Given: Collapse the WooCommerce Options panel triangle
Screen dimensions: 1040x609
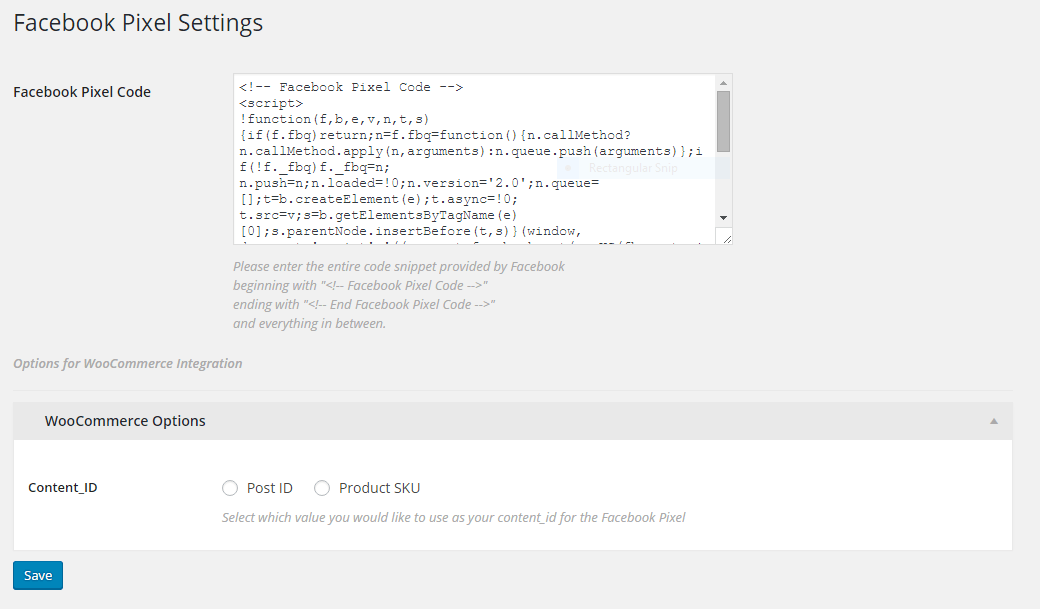Looking at the screenshot, I should coord(994,421).
